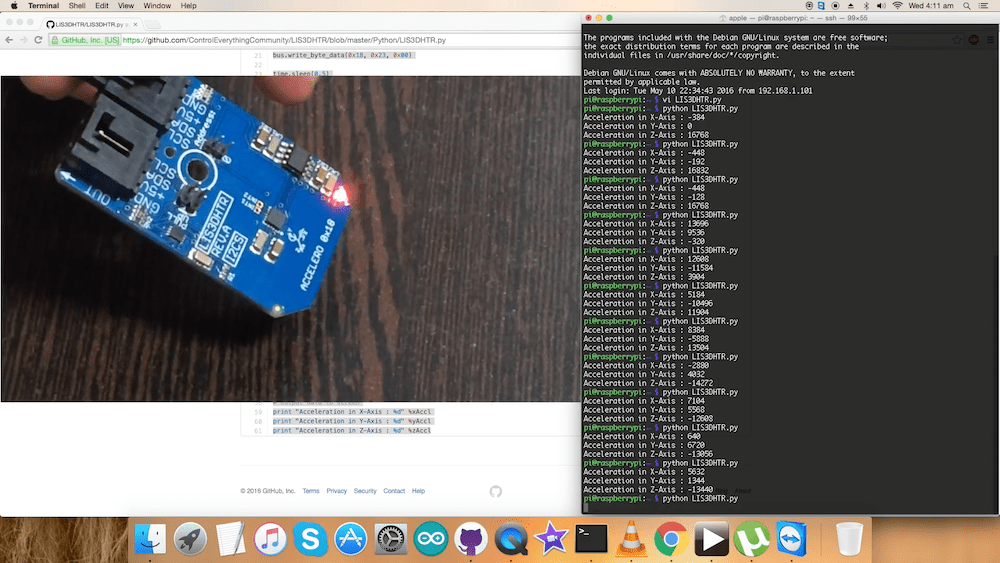Show Notification Center from menu bar
The image size is (1000, 563).
coord(983,6)
